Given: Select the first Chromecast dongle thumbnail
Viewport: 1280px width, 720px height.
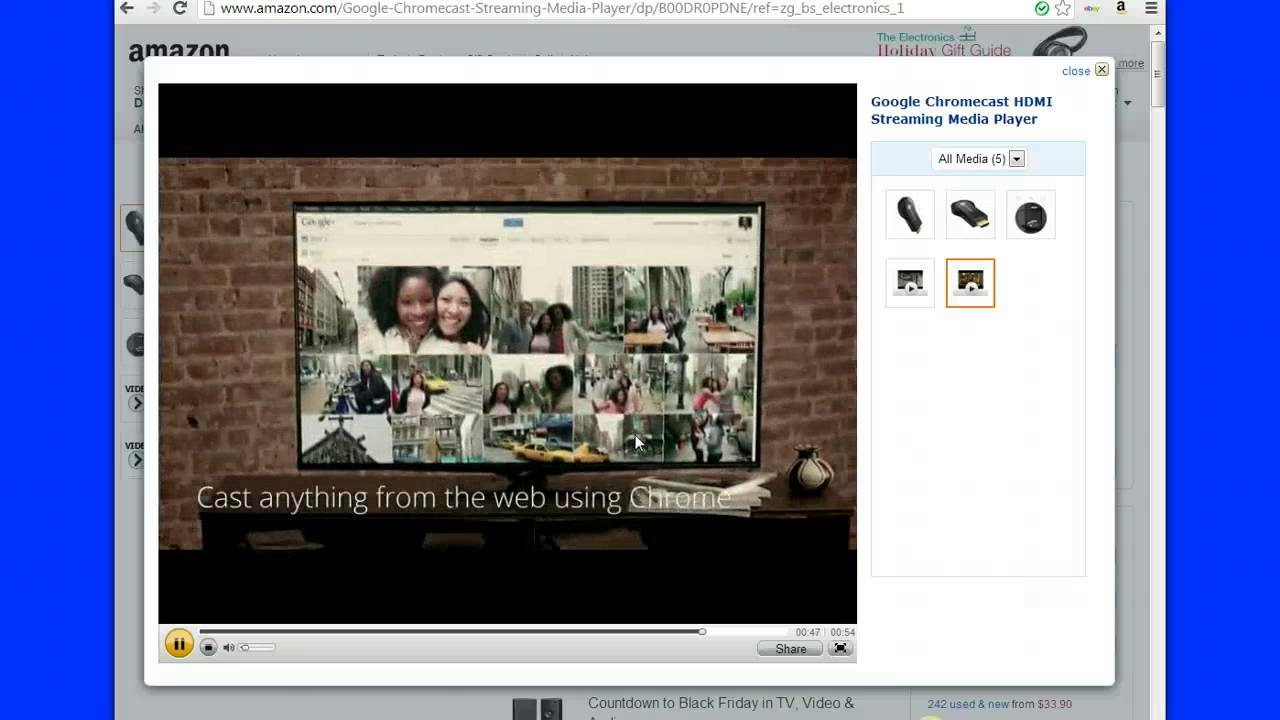Looking at the screenshot, I should [910, 214].
